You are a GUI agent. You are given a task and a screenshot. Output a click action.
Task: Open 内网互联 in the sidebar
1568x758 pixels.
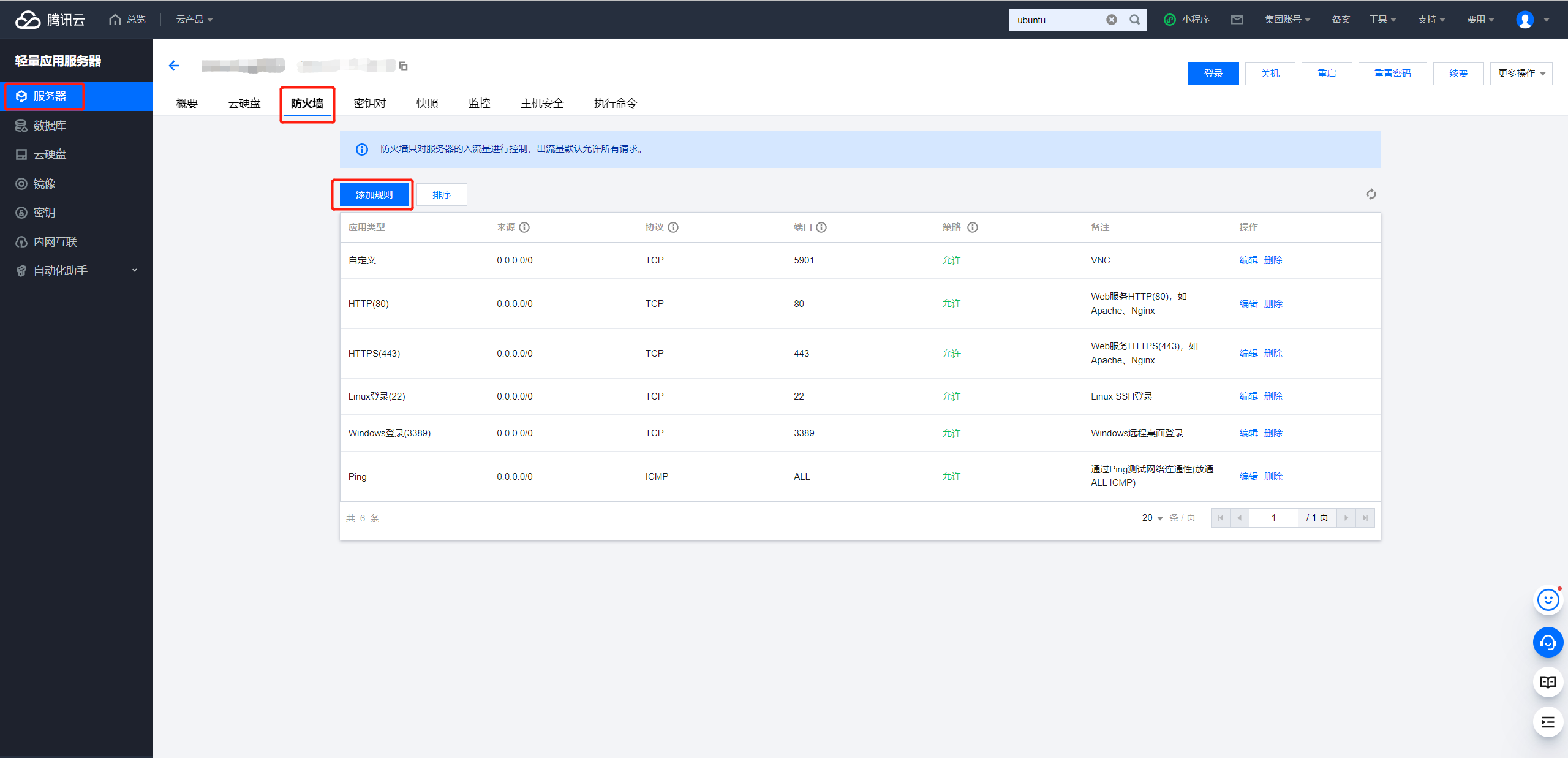coord(77,242)
